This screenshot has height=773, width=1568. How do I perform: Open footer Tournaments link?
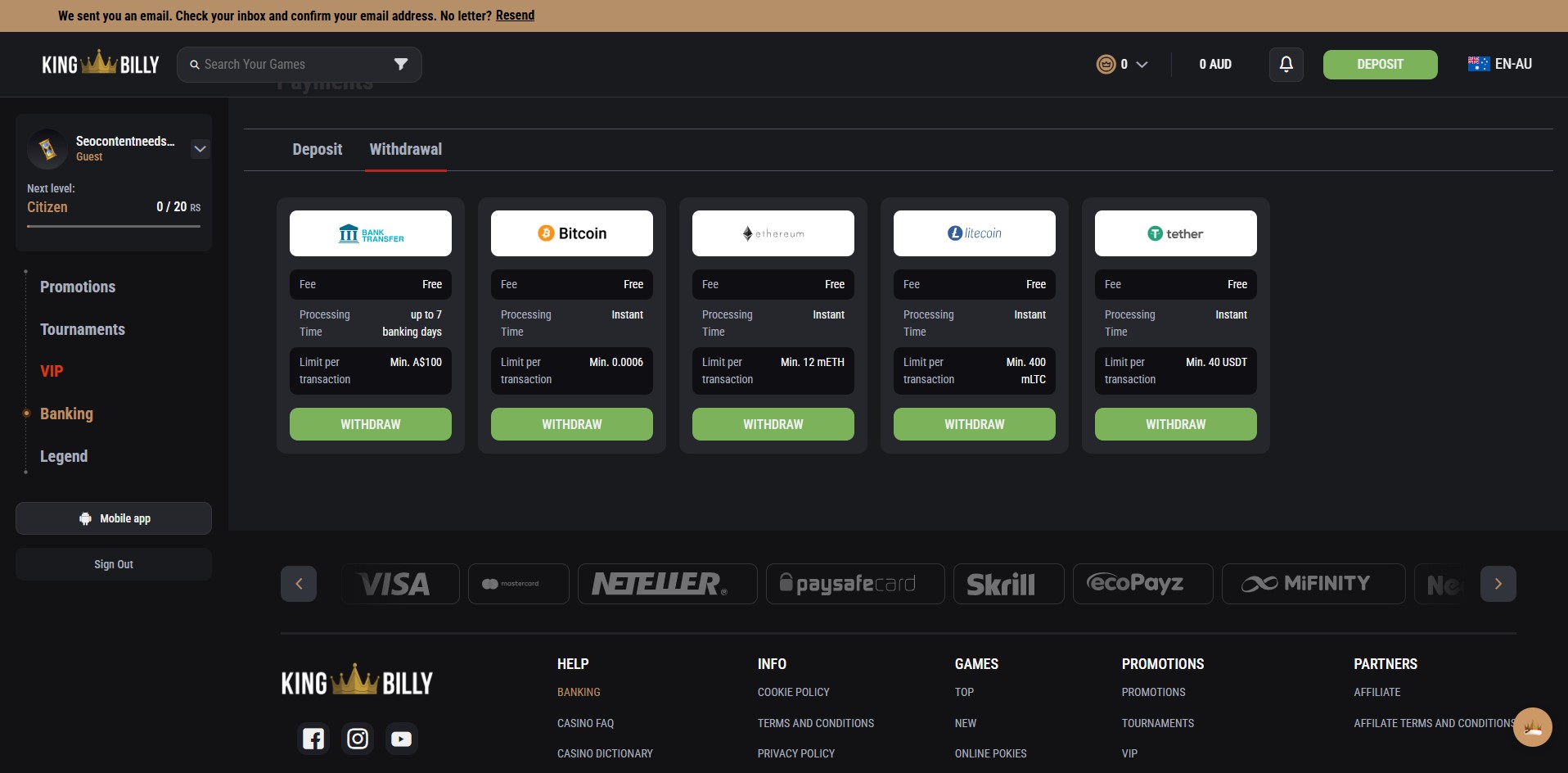[x=1158, y=723]
